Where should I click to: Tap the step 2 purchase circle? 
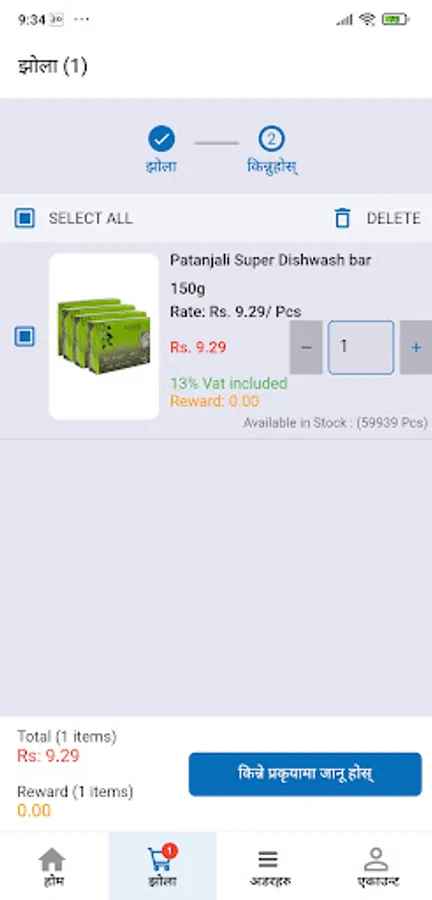[x=271, y=138]
